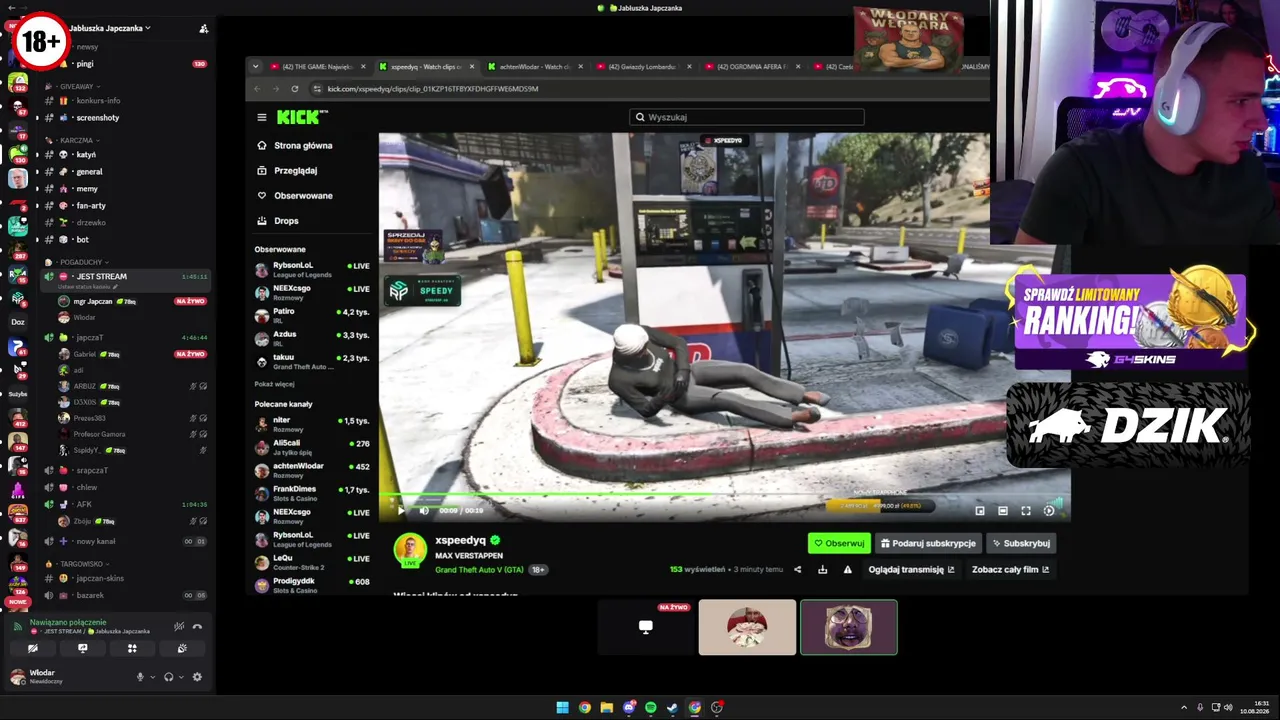
Task: Open Chrome from the taskbar
Action: coord(585,708)
